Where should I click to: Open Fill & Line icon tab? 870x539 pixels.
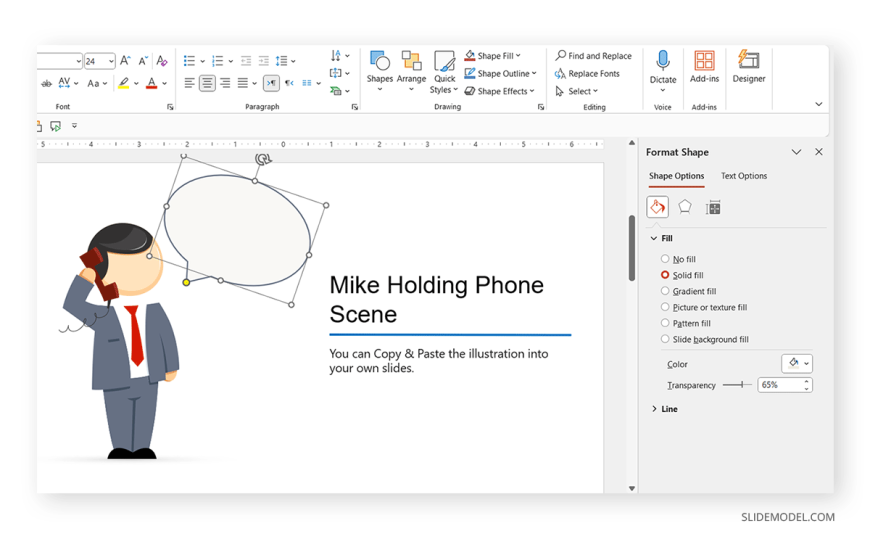(657, 208)
